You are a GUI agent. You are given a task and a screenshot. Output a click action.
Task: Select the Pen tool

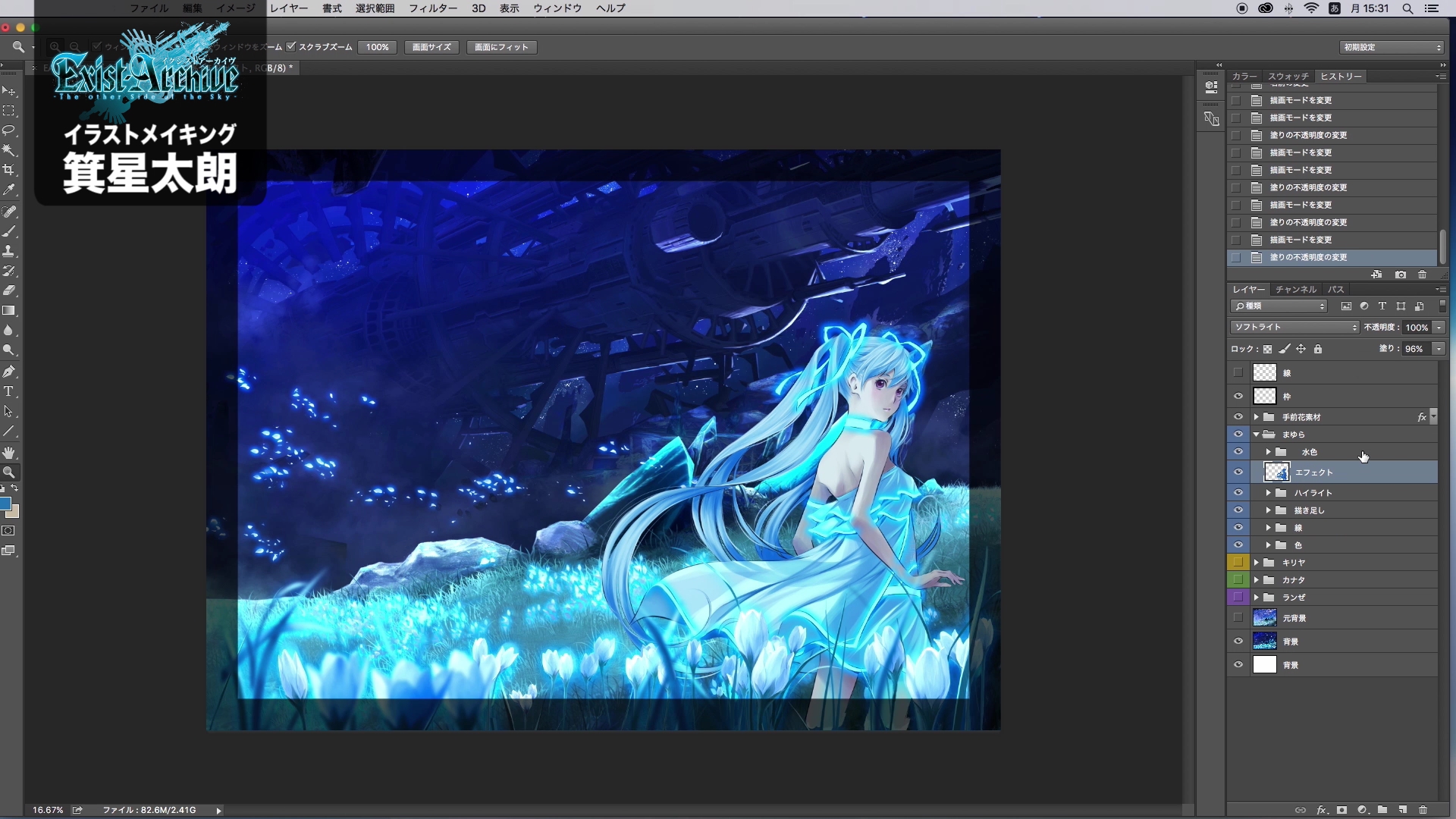[9, 372]
